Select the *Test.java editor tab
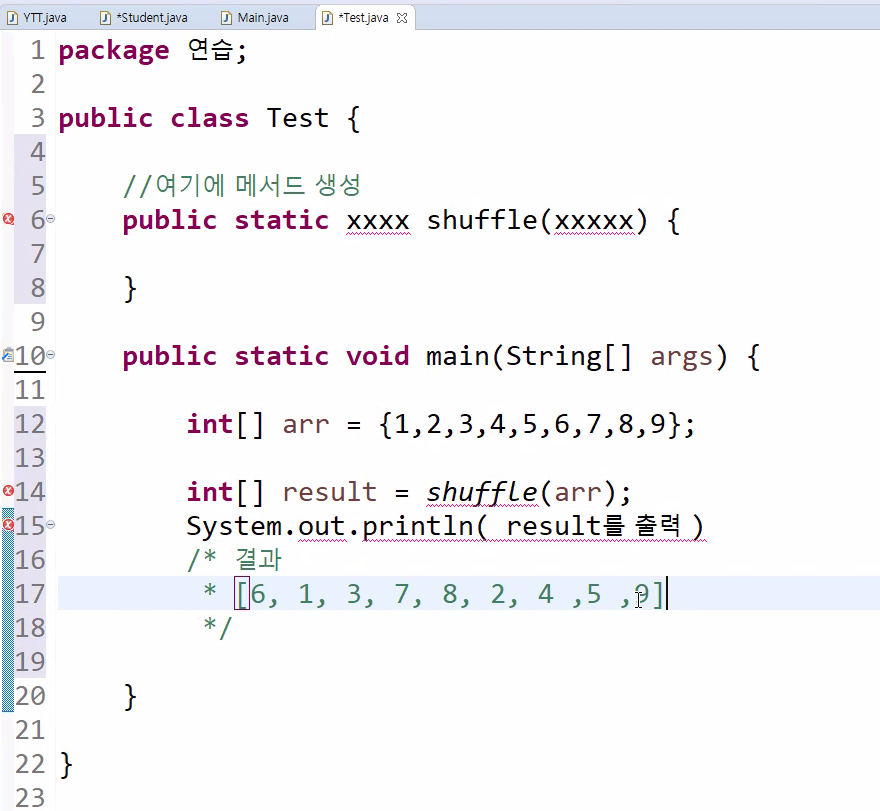Screen dimensions: 880x811 click(363, 17)
